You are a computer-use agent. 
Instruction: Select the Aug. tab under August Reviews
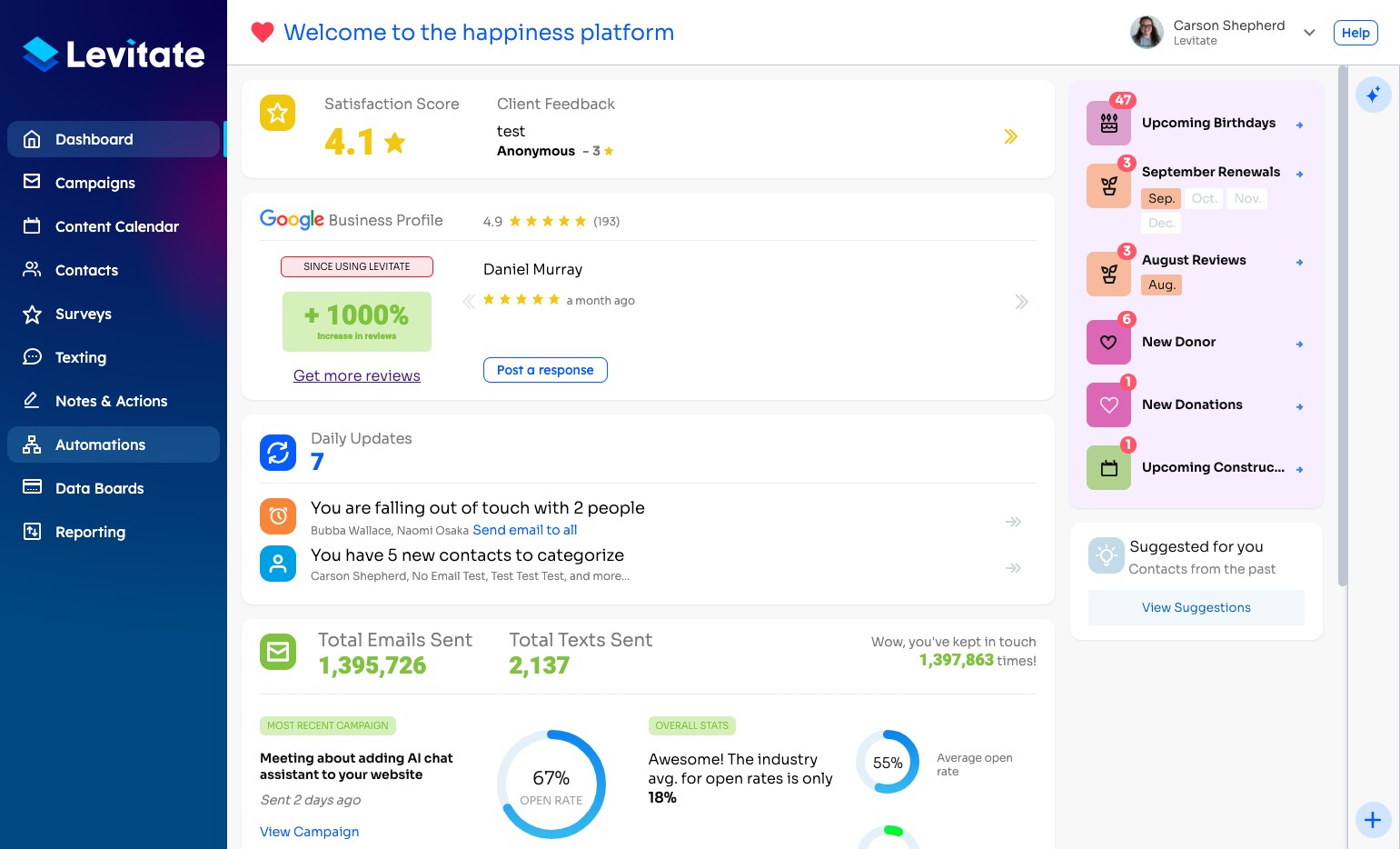pyautogui.click(x=1161, y=285)
